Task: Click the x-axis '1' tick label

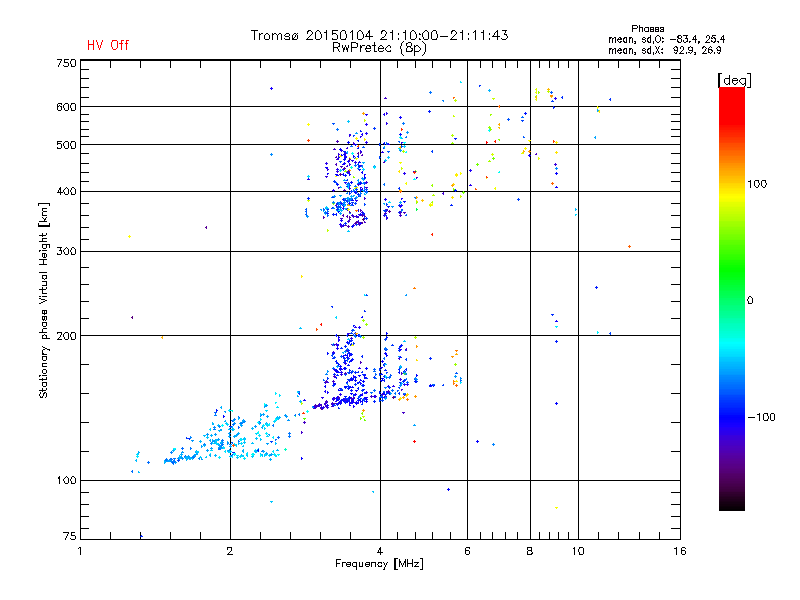Action: [x=80, y=551]
